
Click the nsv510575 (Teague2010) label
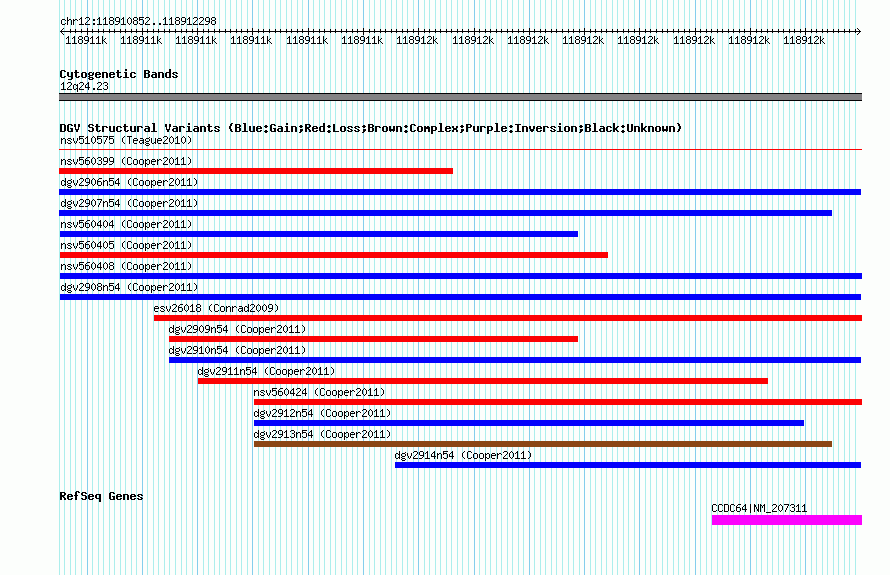coord(126,140)
